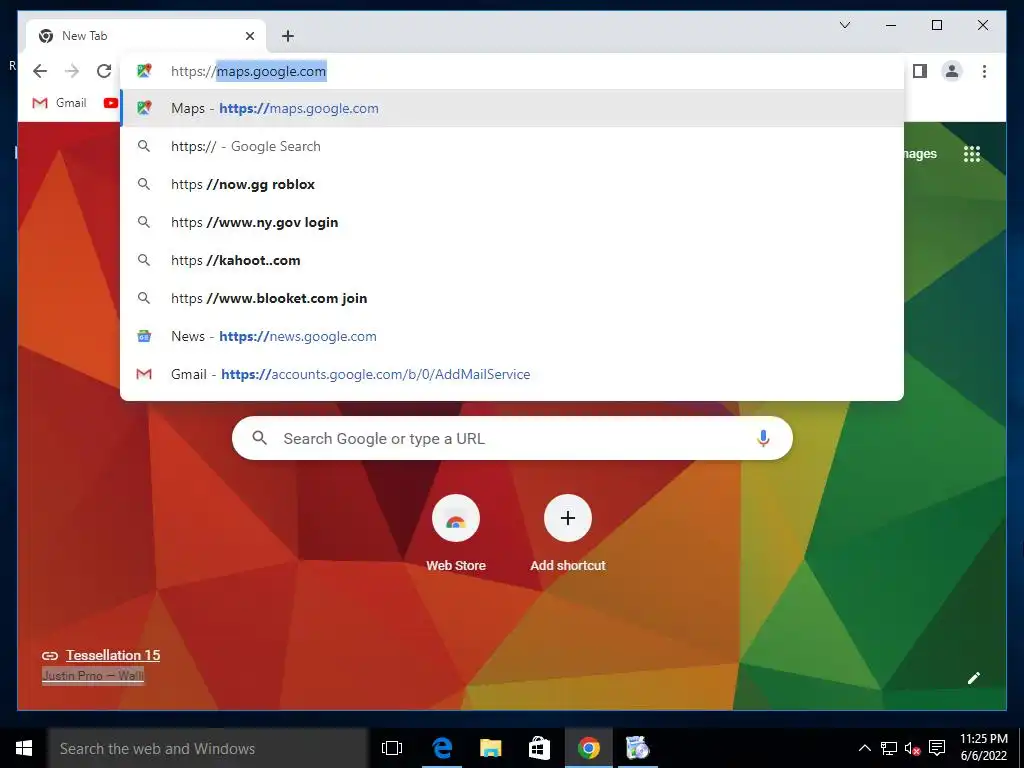Image resolution: width=1024 pixels, height=768 pixels.
Task: Switch to Chrome in the taskbar
Action: 588,748
